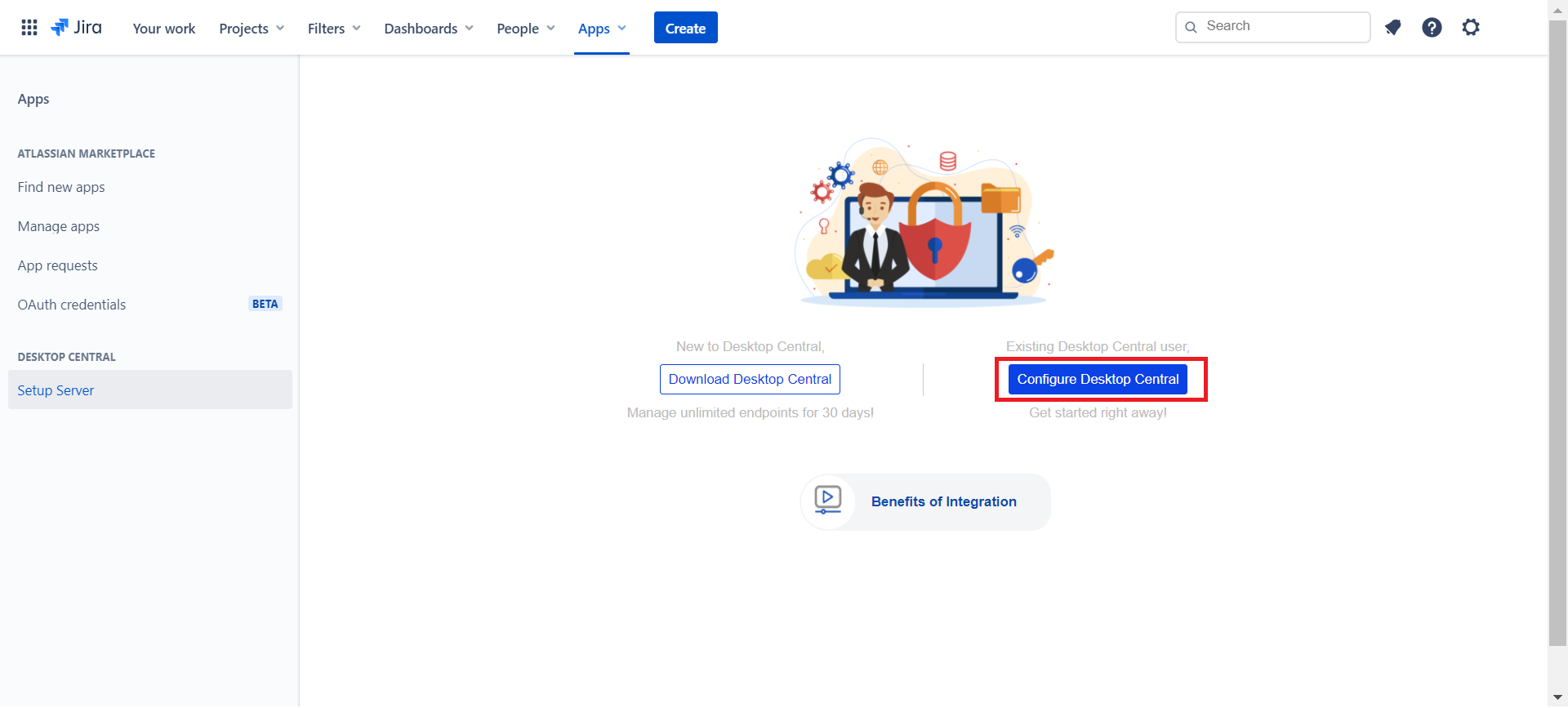1568x708 pixels.
Task: Open the settings gear icon
Action: pyautogui.click(x=1471, y=28)
